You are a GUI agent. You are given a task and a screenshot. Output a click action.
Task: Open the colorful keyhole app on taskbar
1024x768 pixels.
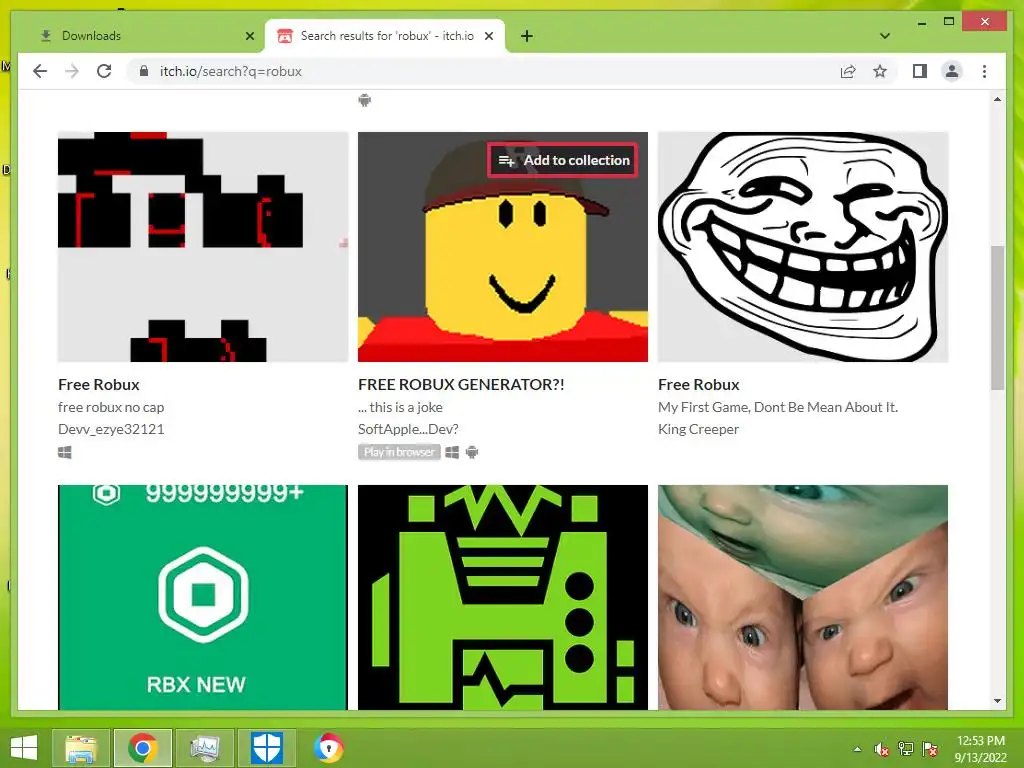[x=328, y=748]
